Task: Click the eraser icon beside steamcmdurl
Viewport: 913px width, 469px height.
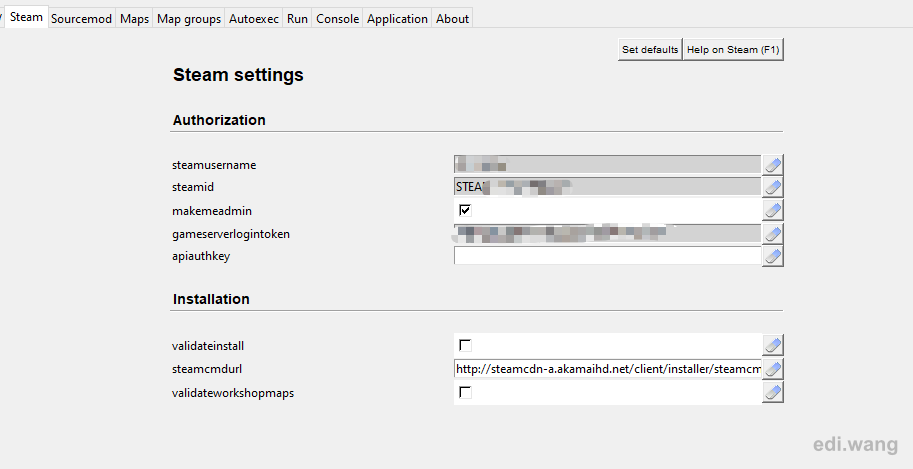Action: coord(773,369)
